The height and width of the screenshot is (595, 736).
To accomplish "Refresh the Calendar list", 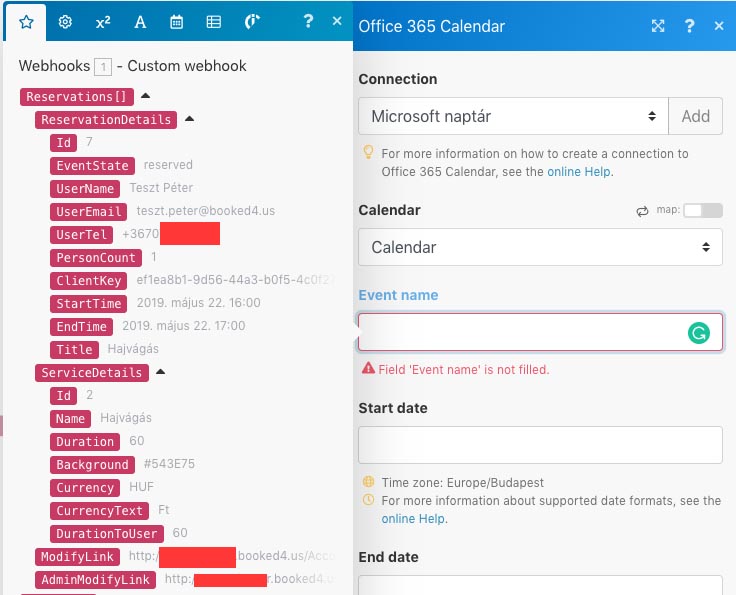I will (642, 211).
